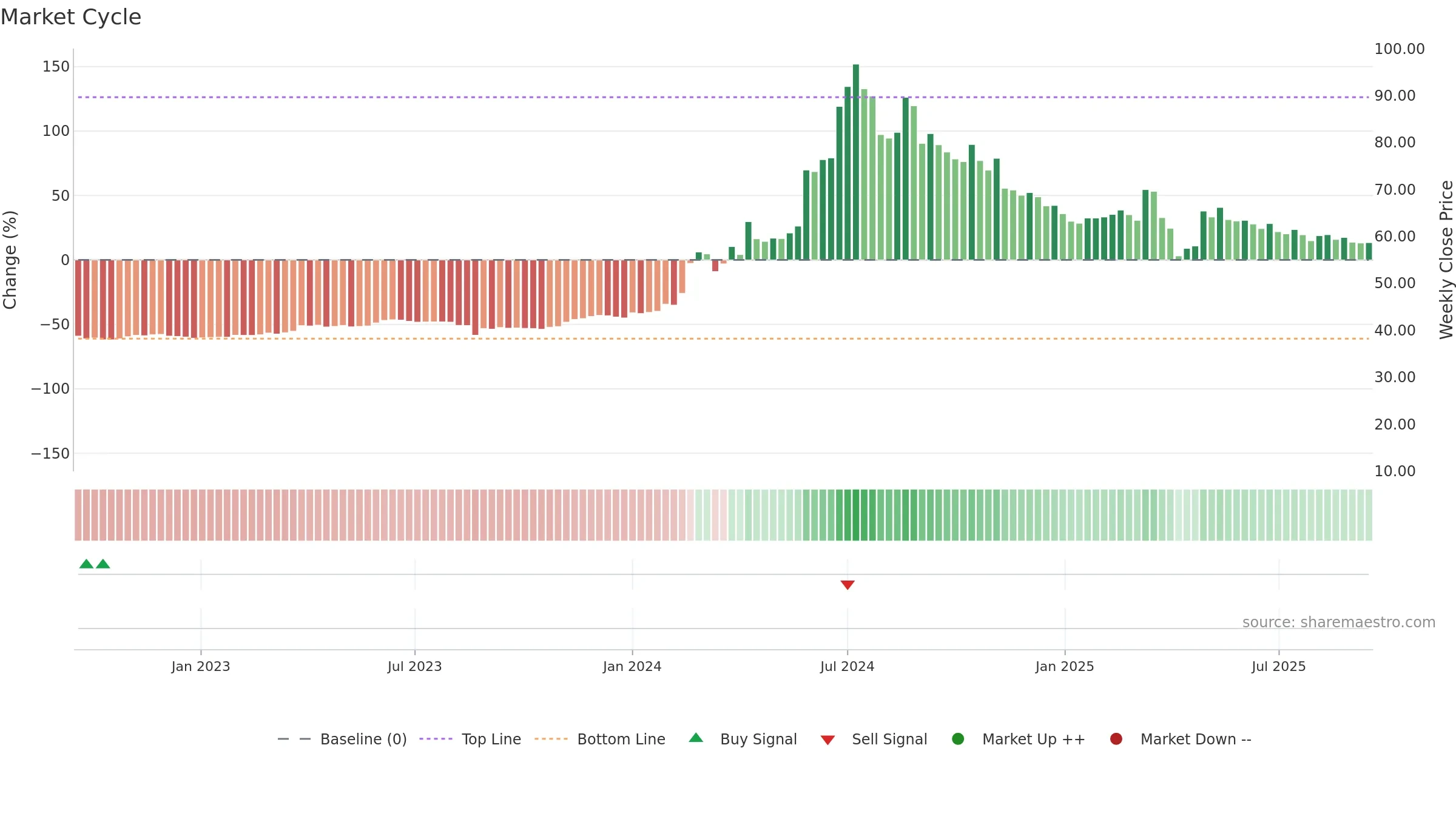Click the last light green heatmap cell at right
This screenshot has height=819, width=1456.
pos(1369,515)
